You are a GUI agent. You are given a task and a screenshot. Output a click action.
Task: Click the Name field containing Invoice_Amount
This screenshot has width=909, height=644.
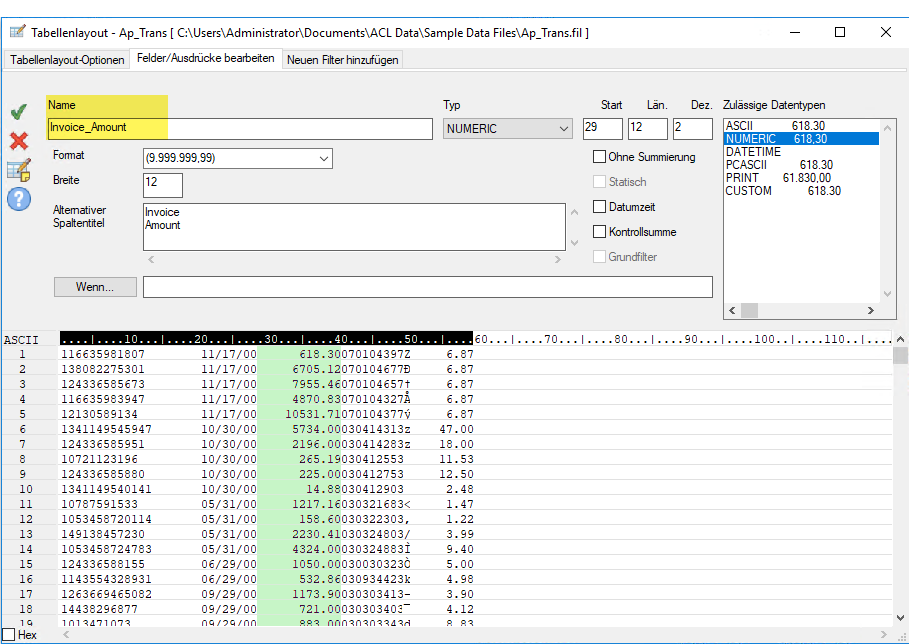pyautogui.click(x=239, y=128)
